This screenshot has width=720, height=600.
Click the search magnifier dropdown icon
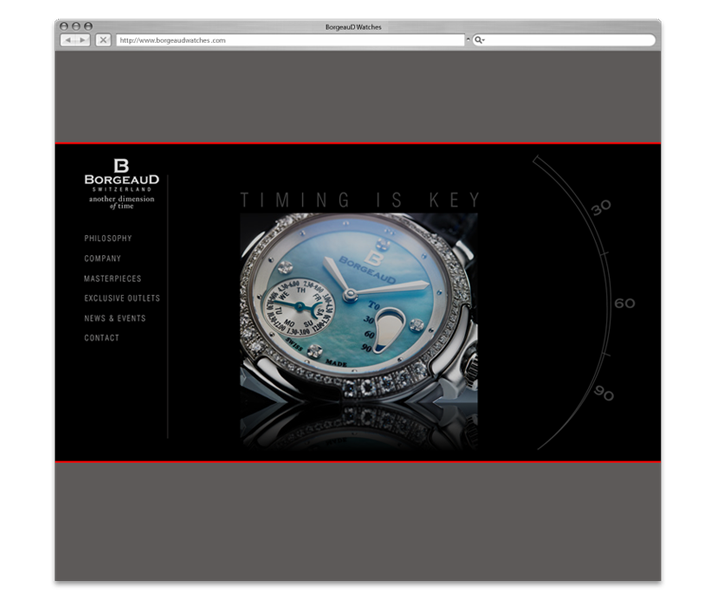[x=479, y=40]
